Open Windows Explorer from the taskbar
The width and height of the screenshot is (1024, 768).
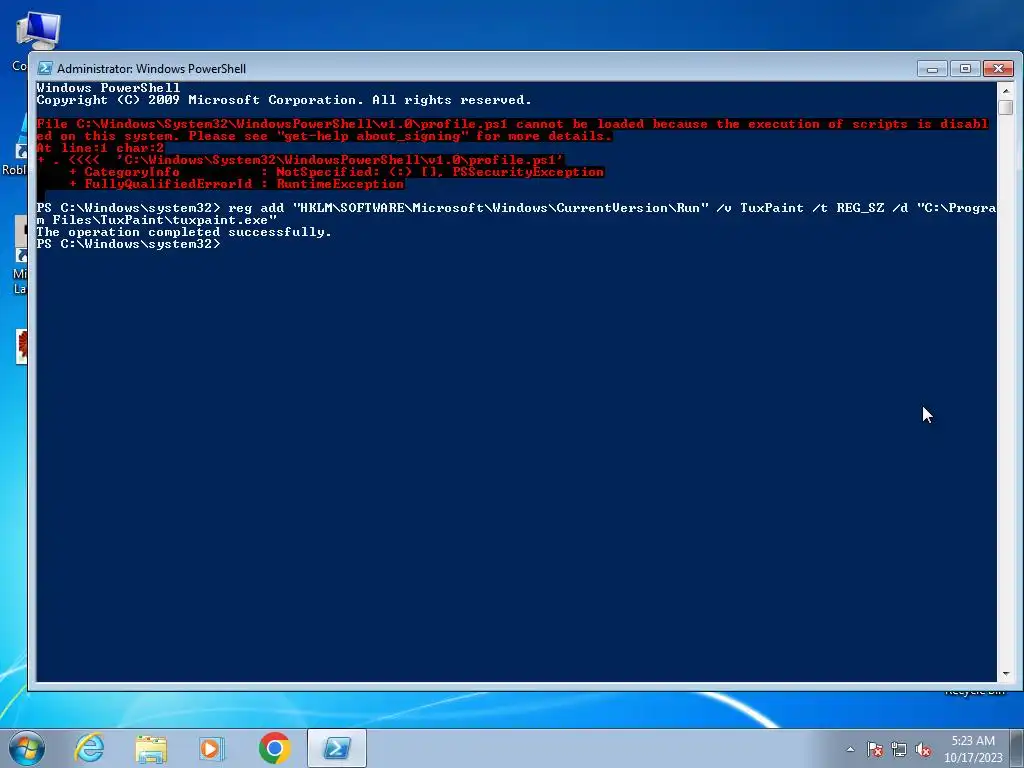tap(151, 748)
